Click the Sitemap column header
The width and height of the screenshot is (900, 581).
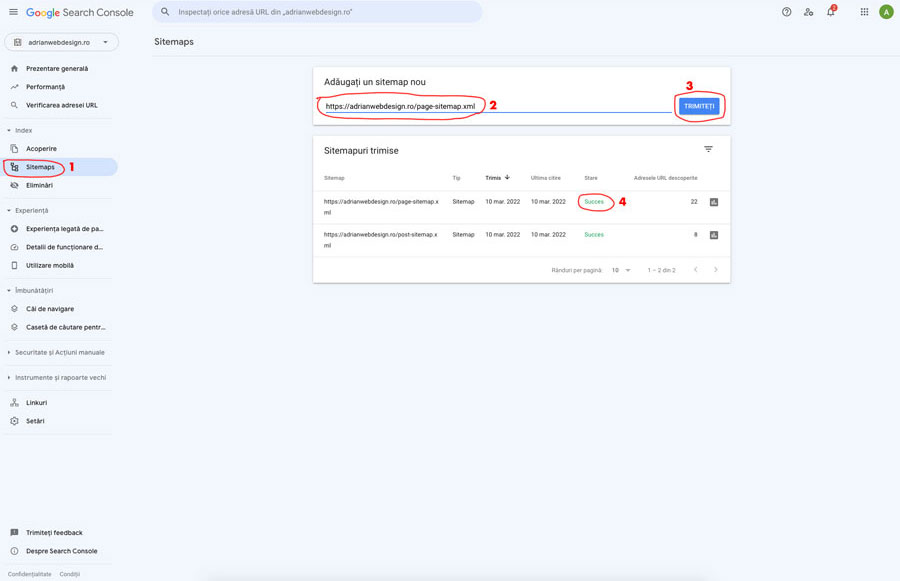click(334, 178)
